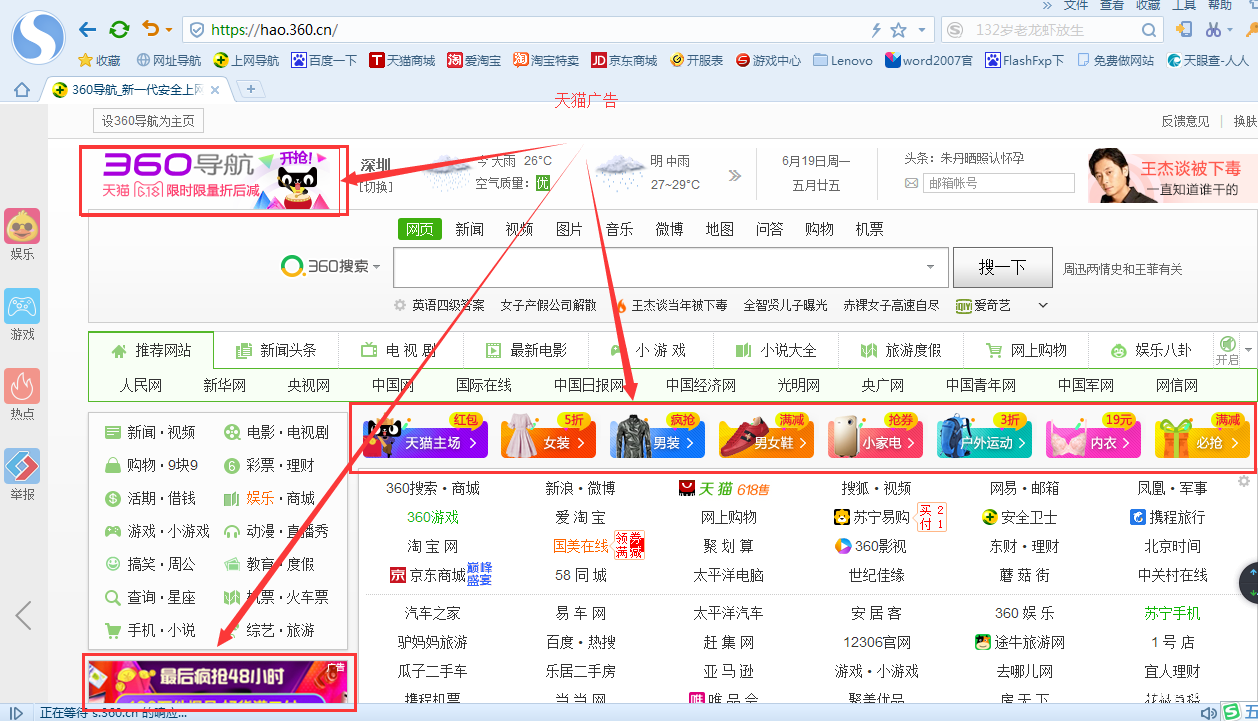Click 设360导航为主页 button
1258x721 pixels.
point(149,121)
